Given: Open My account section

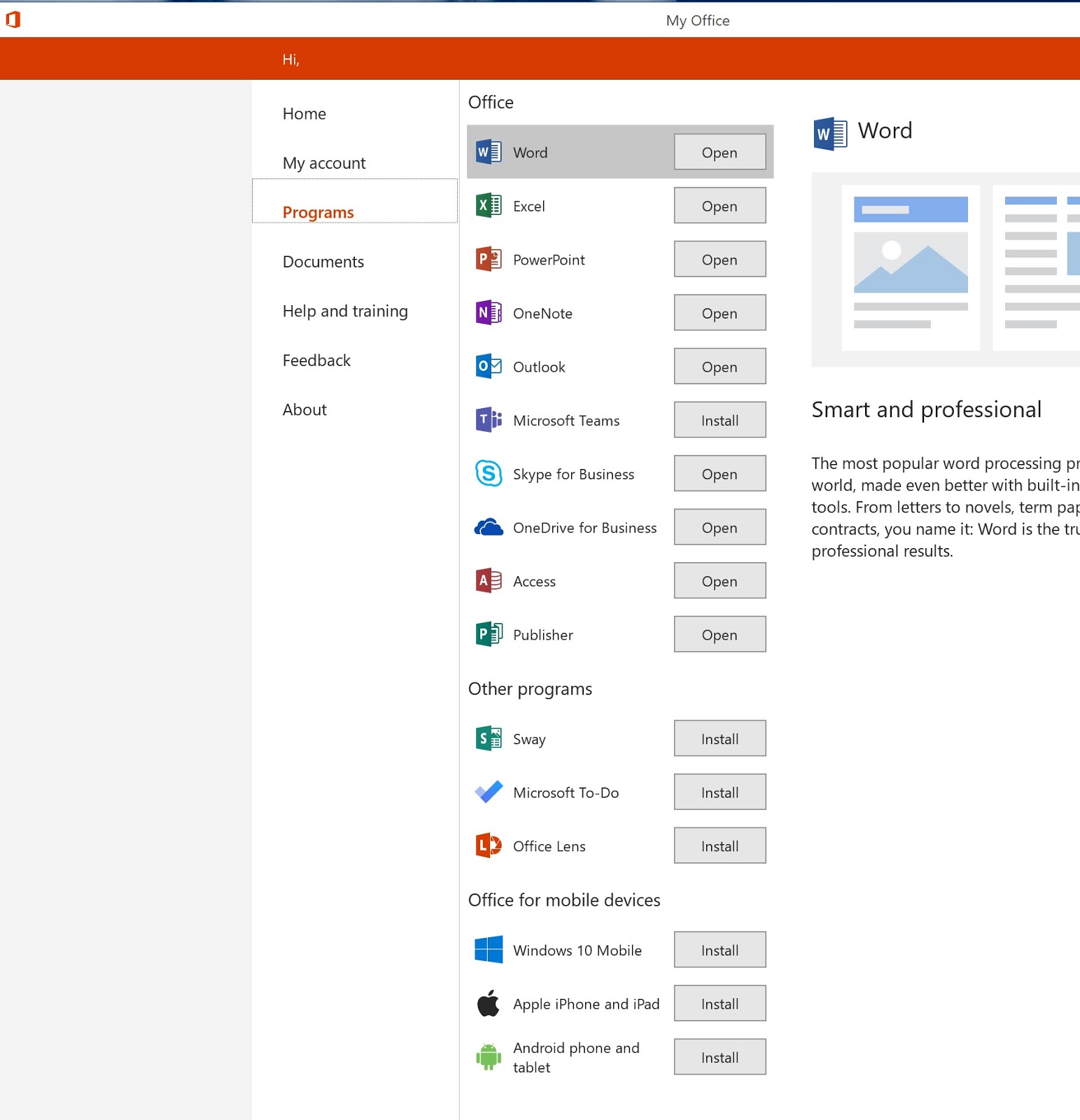Looking at the screenshot, I should [x=324, y=163].
